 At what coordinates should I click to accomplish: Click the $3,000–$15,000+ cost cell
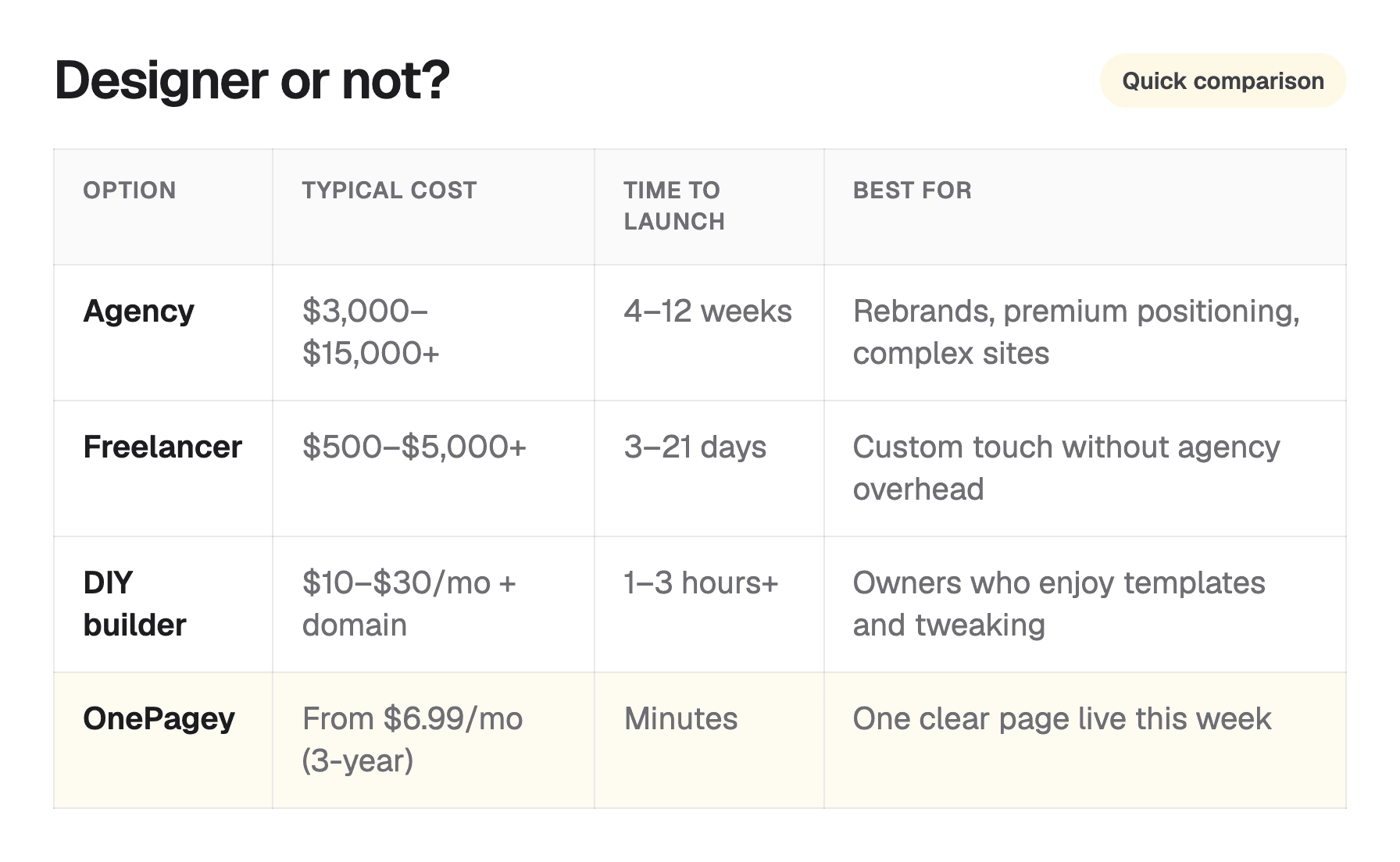pyautogui.click(x=434, y=333)
